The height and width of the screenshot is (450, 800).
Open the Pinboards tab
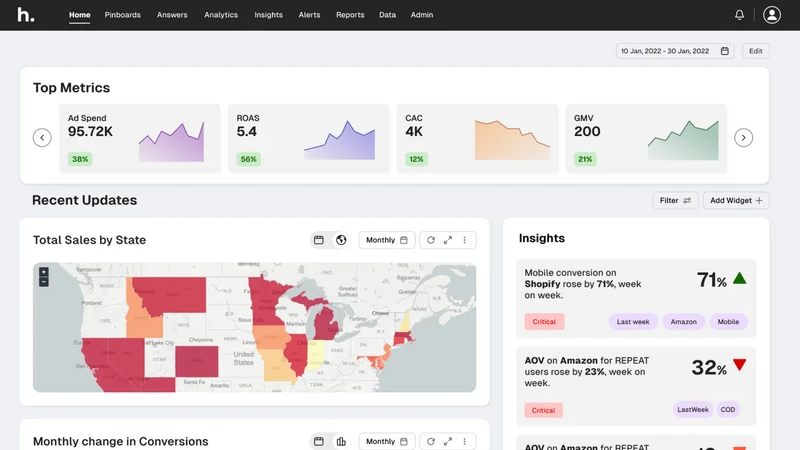click(x=122, y=15)
